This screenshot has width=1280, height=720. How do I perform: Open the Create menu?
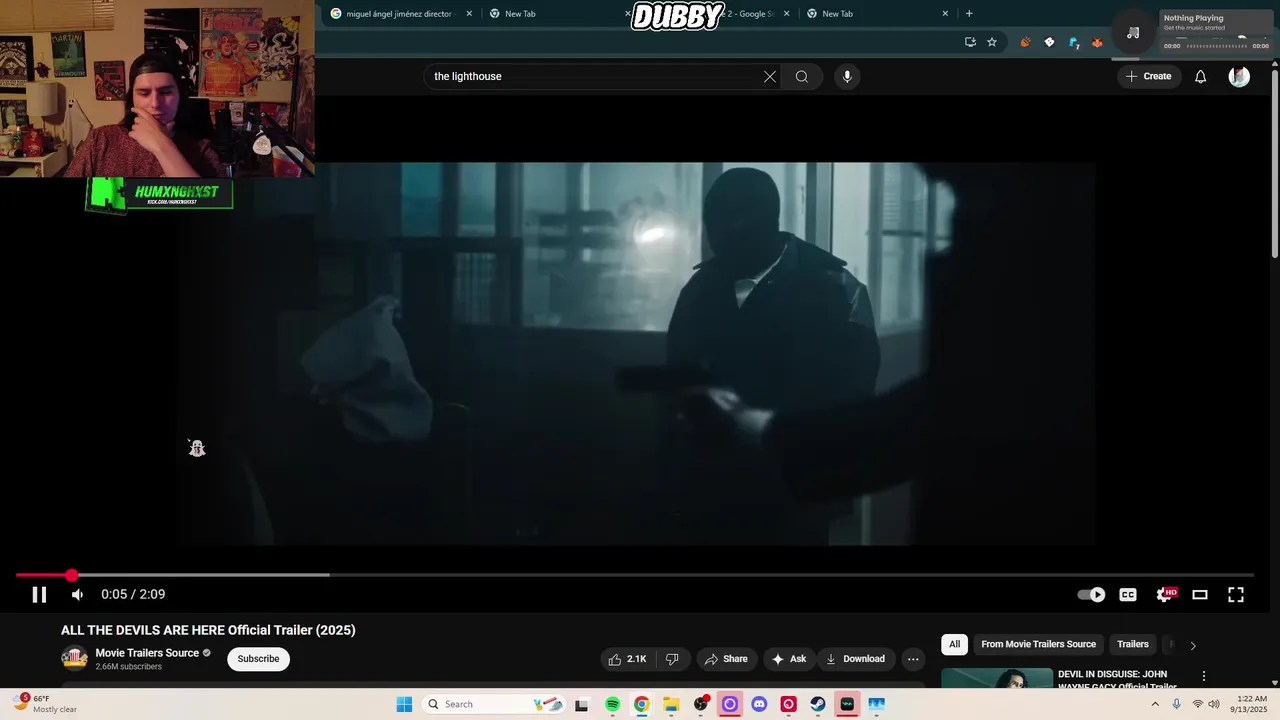click(x=1148, y=76)
